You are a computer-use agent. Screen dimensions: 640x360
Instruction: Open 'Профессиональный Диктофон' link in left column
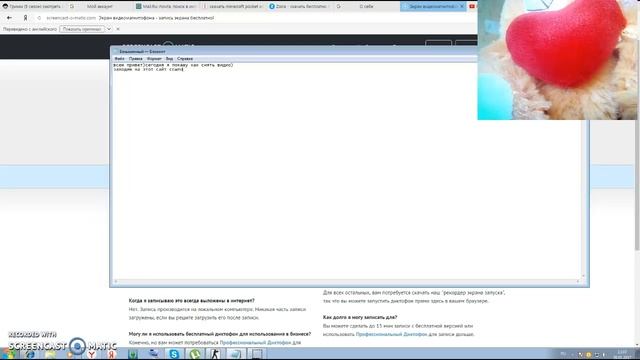click(255, 342)
